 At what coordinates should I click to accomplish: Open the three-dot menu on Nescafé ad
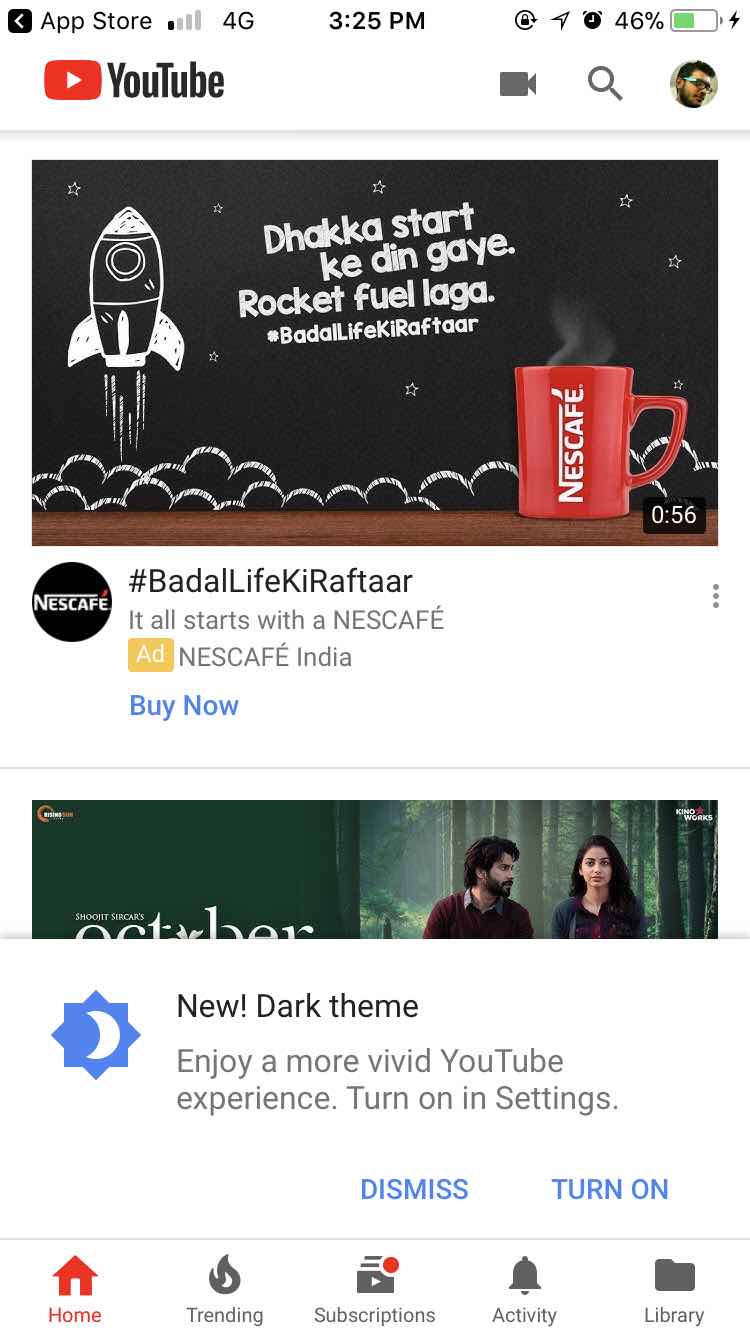[716, 597]
